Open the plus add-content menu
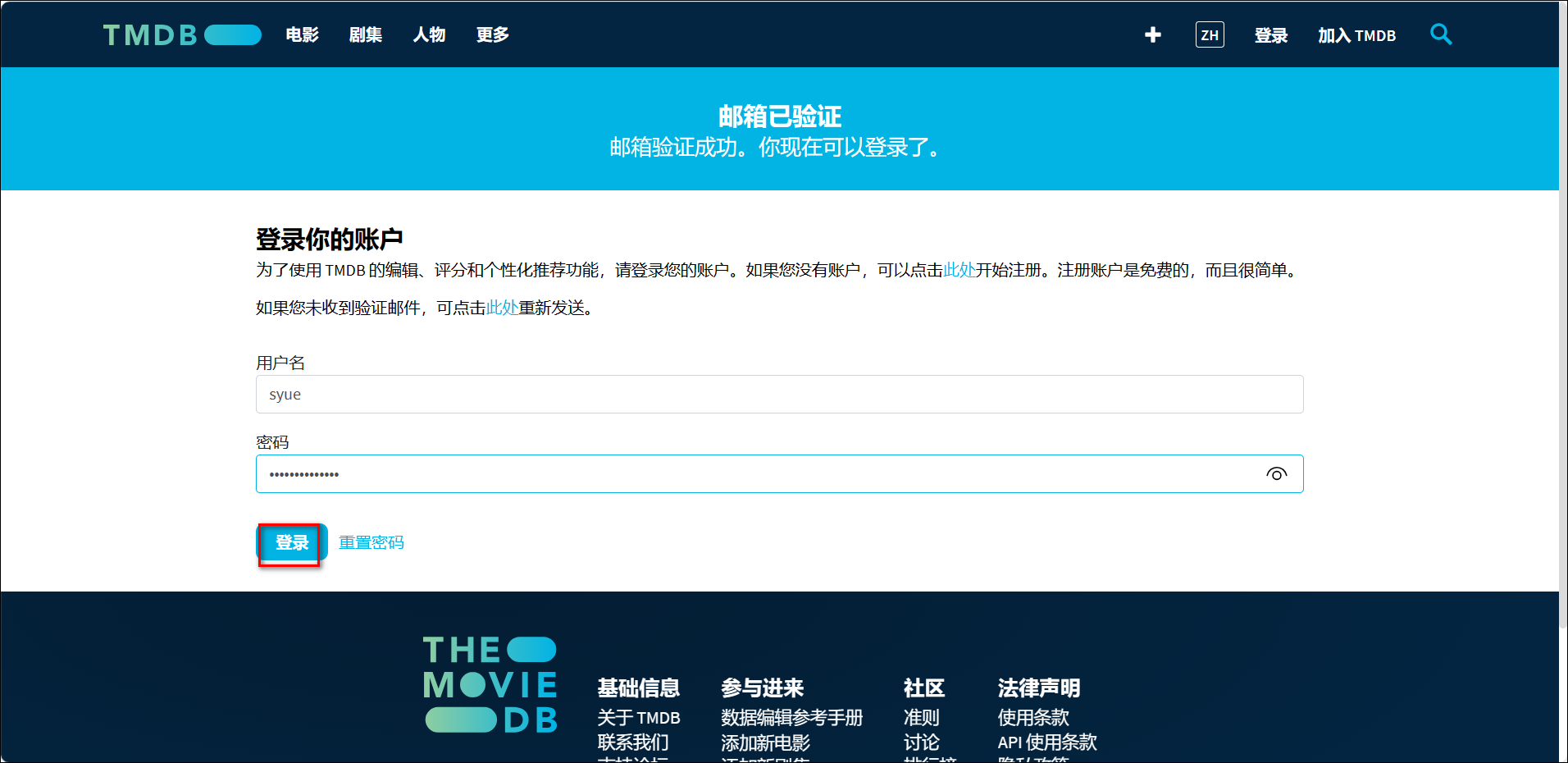This screenshot has width=1568, height=763. (x=1152, y=34)
